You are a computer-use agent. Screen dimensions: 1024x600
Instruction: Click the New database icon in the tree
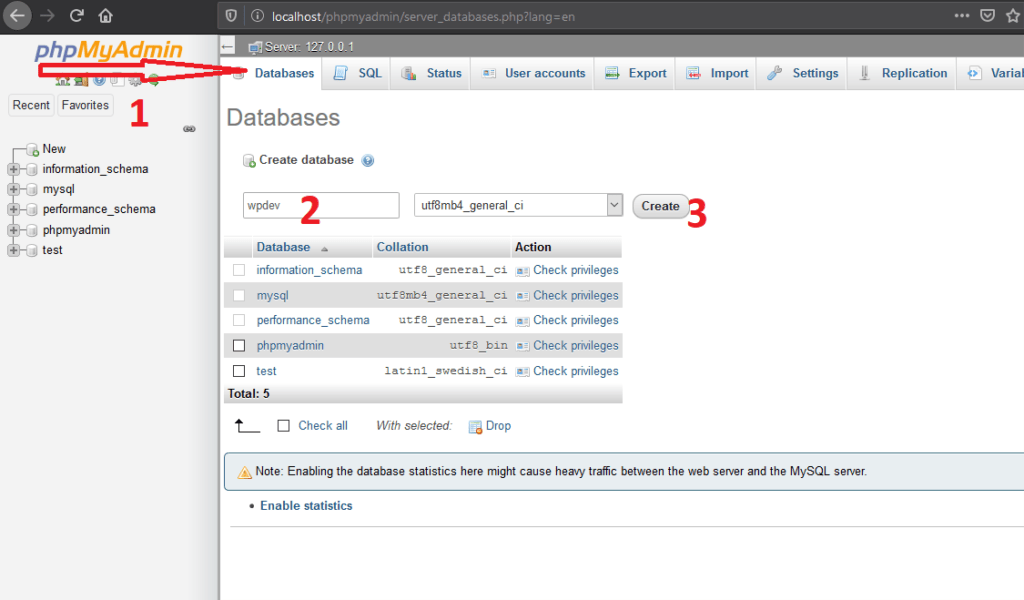(32, 150)
